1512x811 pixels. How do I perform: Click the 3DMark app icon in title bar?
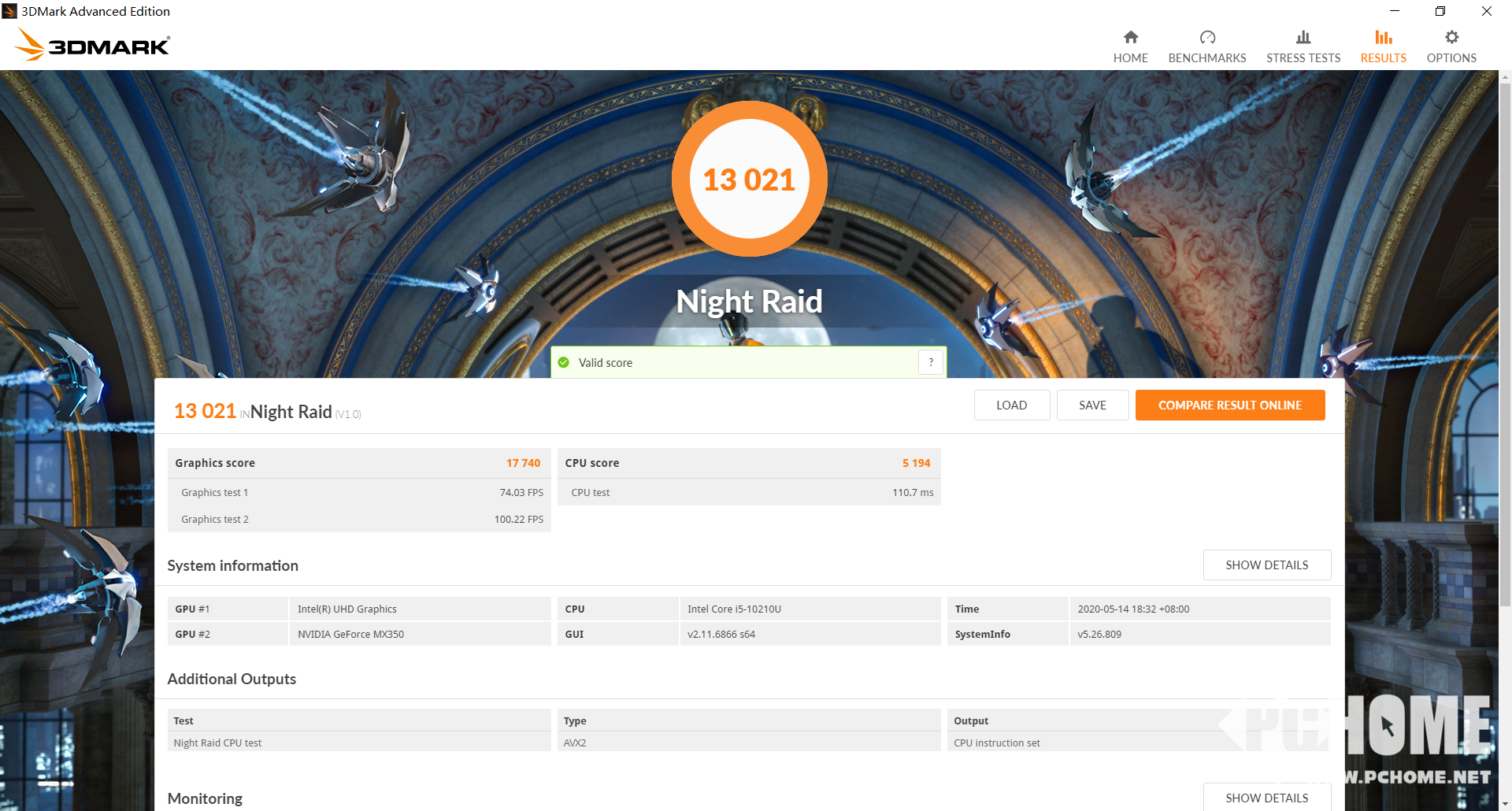click(9, 11)
